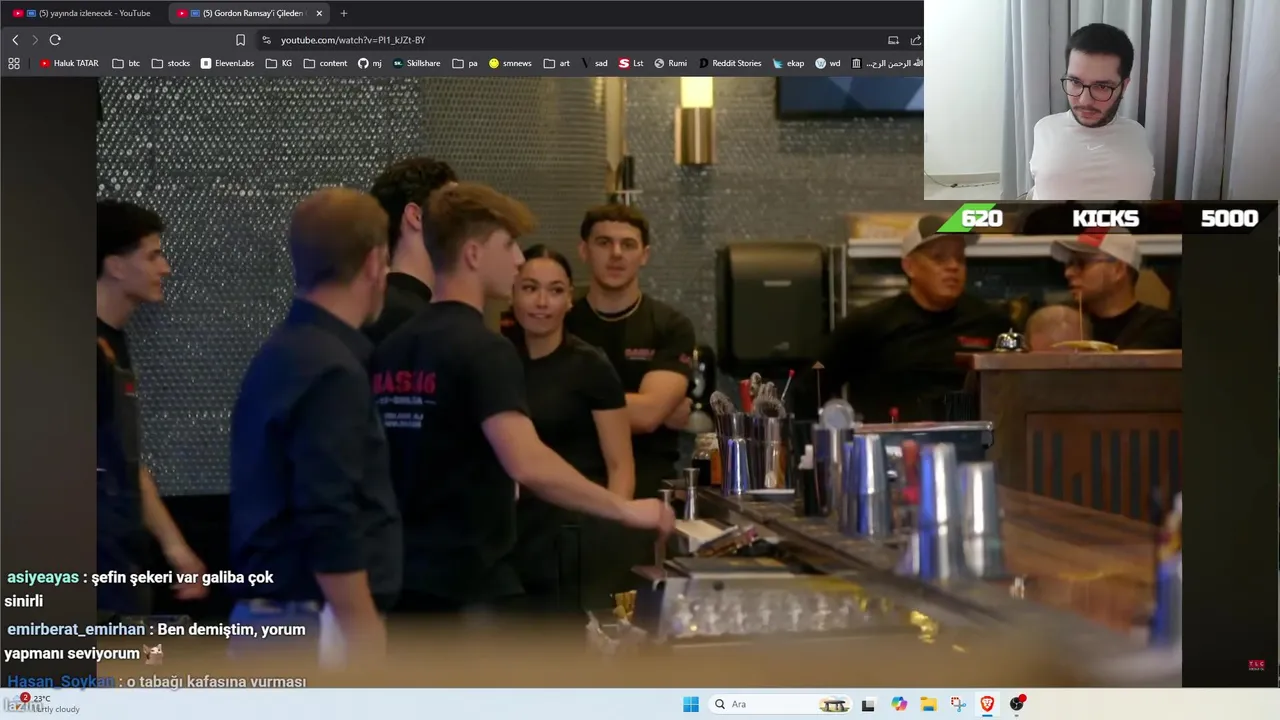Open the mj GitHub bookmark
This screenshot has width=1280, height=720.
click(x=370, y=63)
